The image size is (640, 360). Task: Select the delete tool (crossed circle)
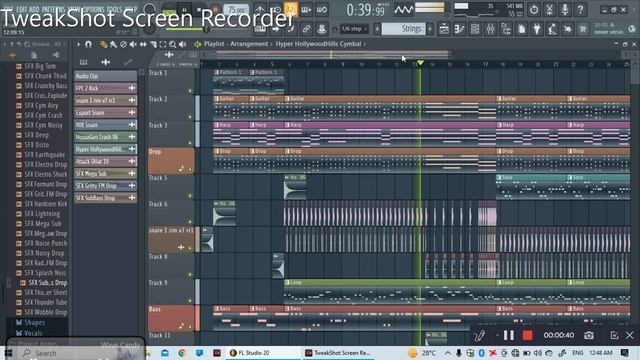(x=123, y=44)
